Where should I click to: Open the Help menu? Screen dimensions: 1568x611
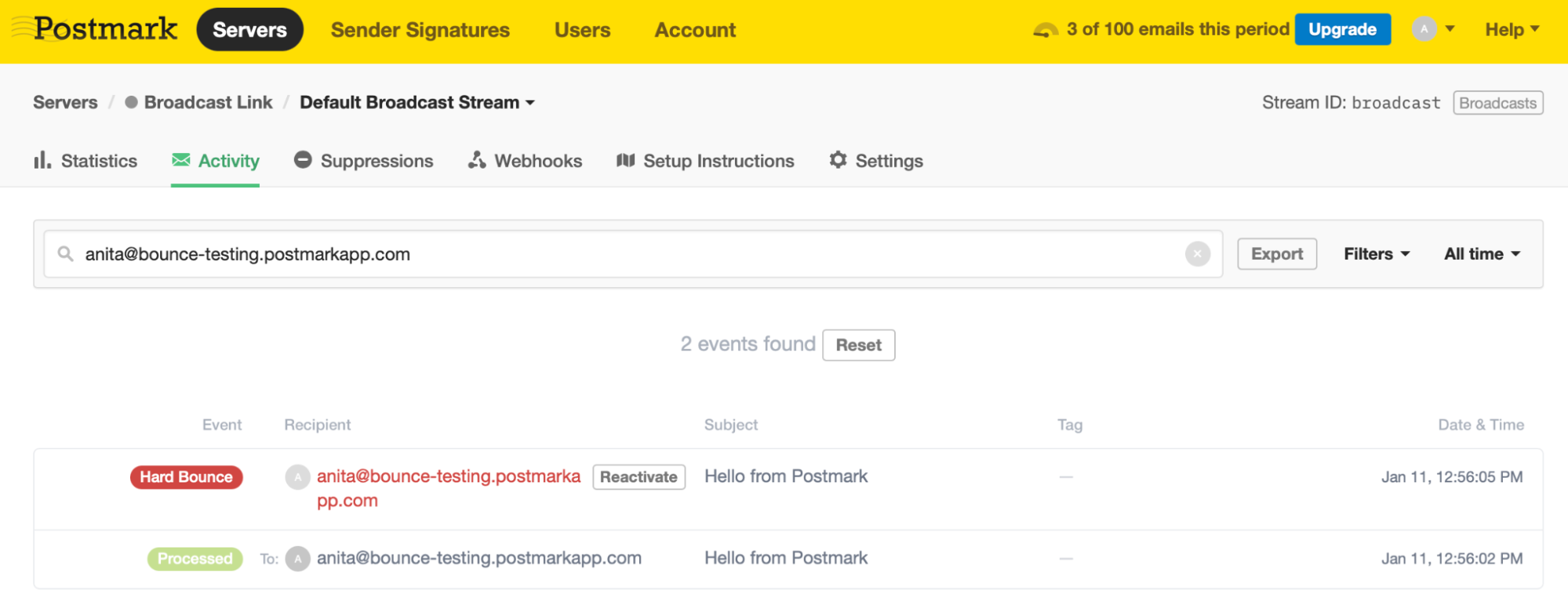point(1512,30)
